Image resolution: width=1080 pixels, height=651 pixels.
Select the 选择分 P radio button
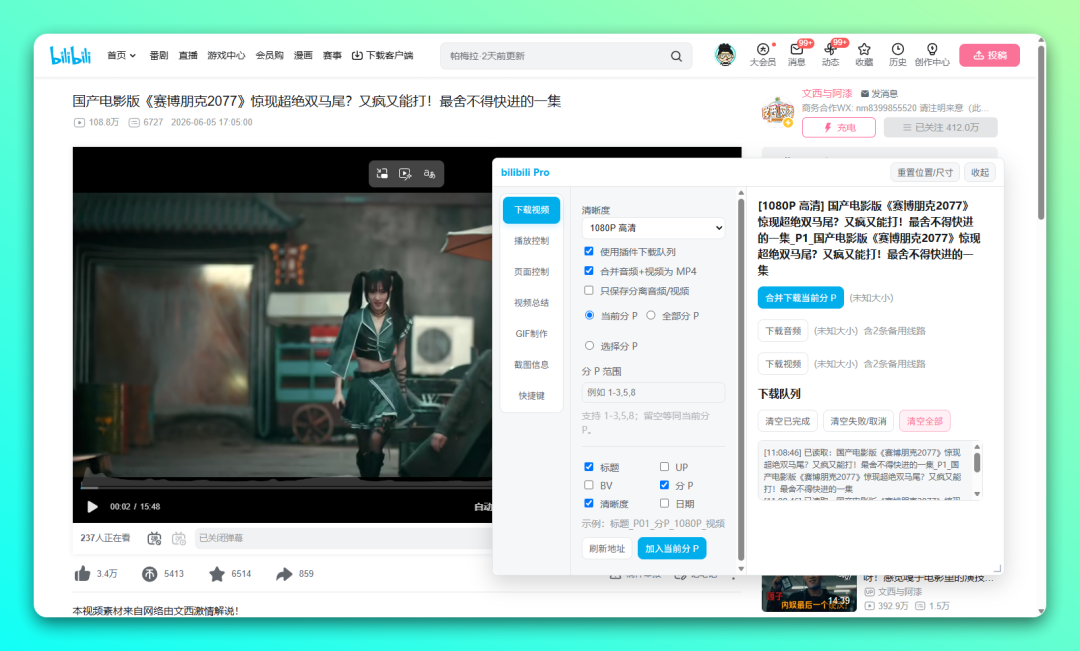(590, 345)
